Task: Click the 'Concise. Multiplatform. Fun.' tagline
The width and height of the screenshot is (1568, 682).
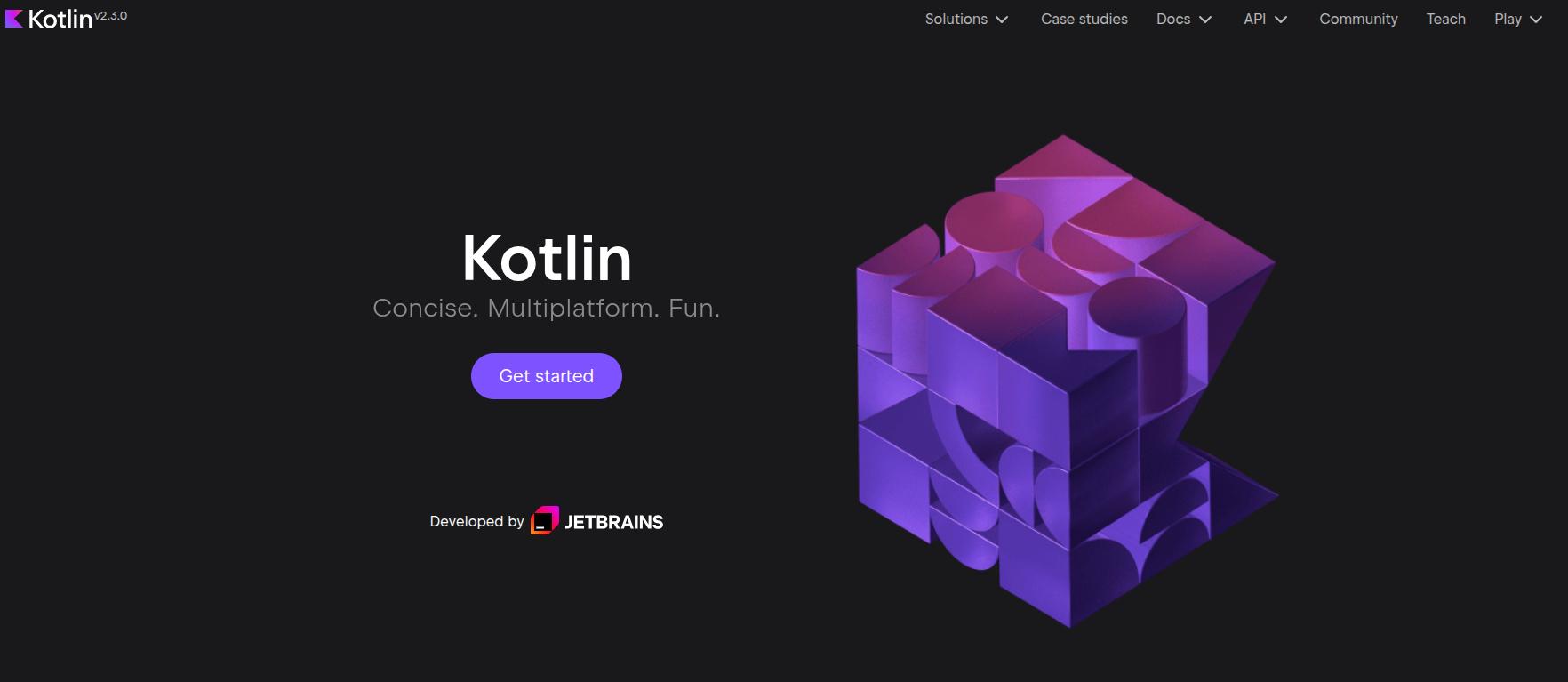Action: point(546,309)
